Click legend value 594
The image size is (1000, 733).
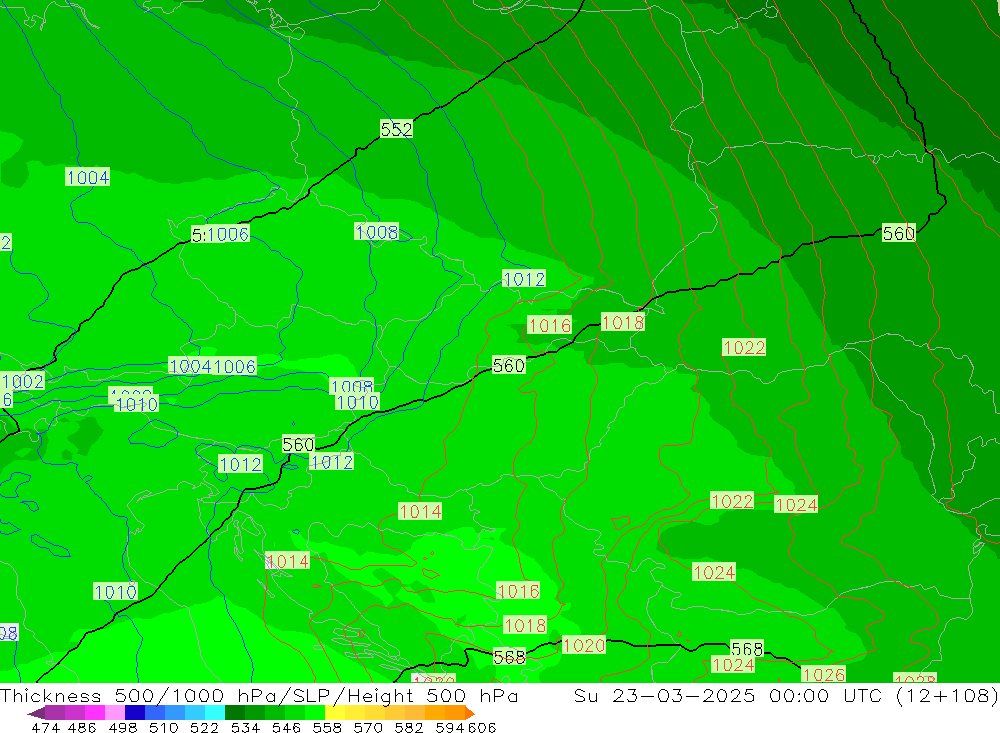(450, 727)
